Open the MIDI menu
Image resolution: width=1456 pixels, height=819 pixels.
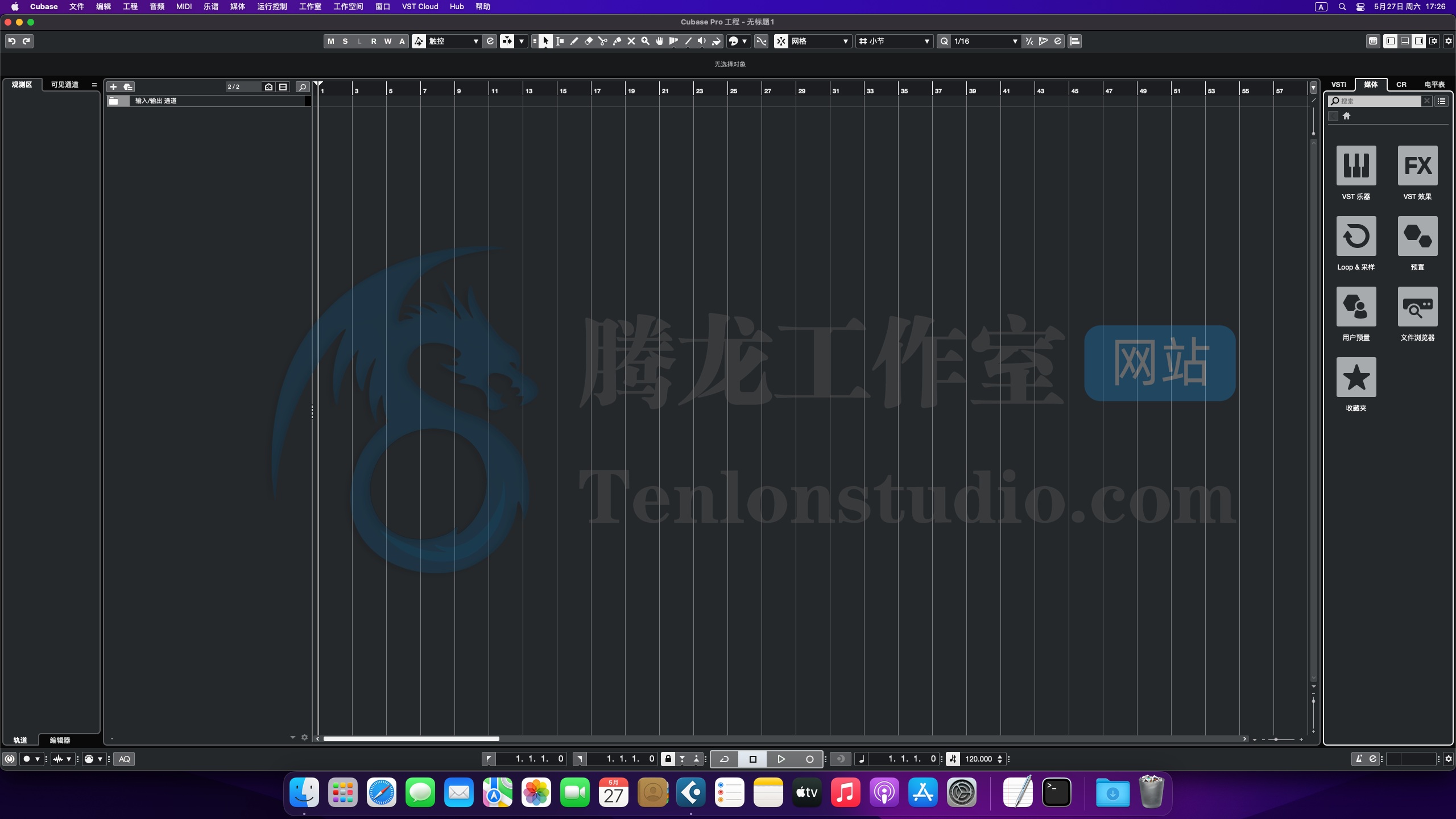click(184, 7)
